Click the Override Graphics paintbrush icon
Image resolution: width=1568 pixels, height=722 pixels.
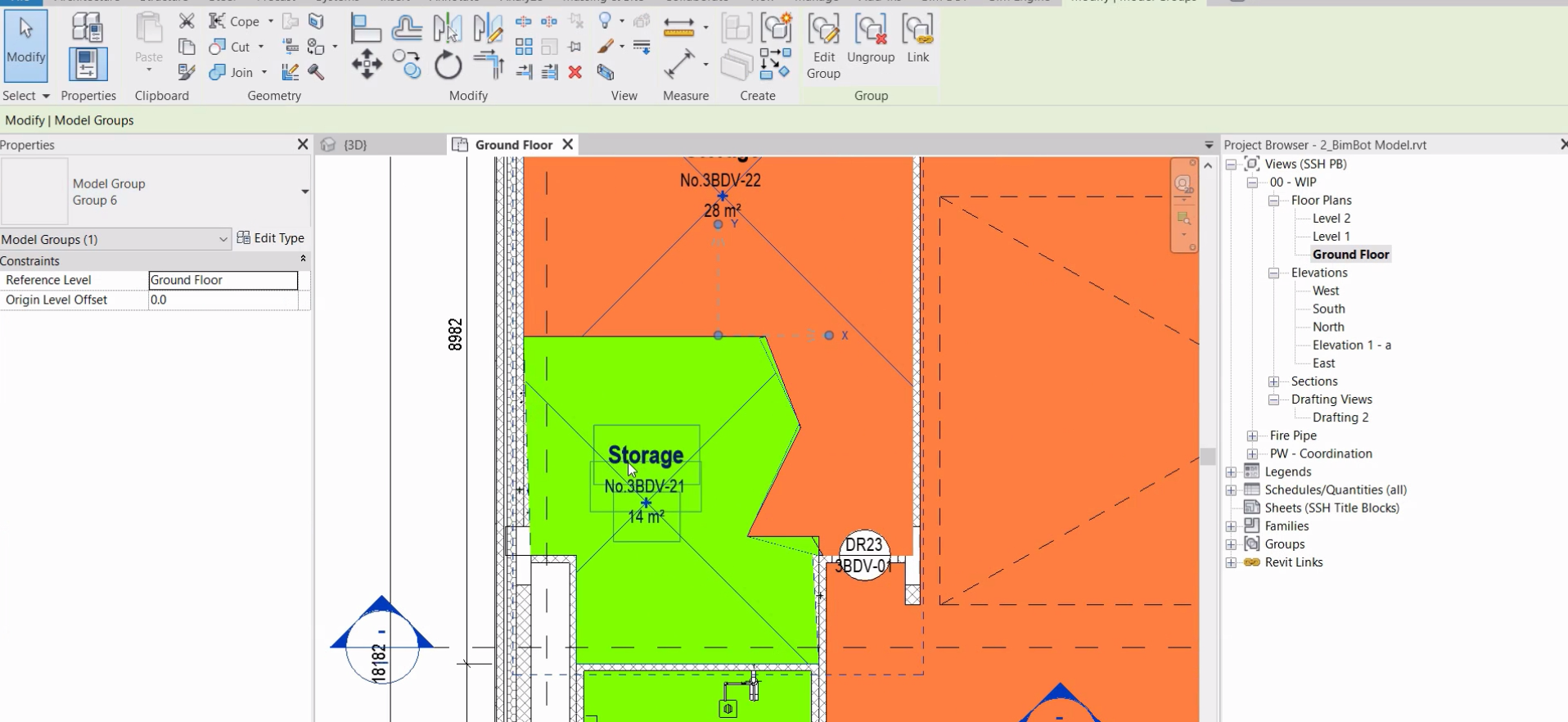click(x=606, y=47)
